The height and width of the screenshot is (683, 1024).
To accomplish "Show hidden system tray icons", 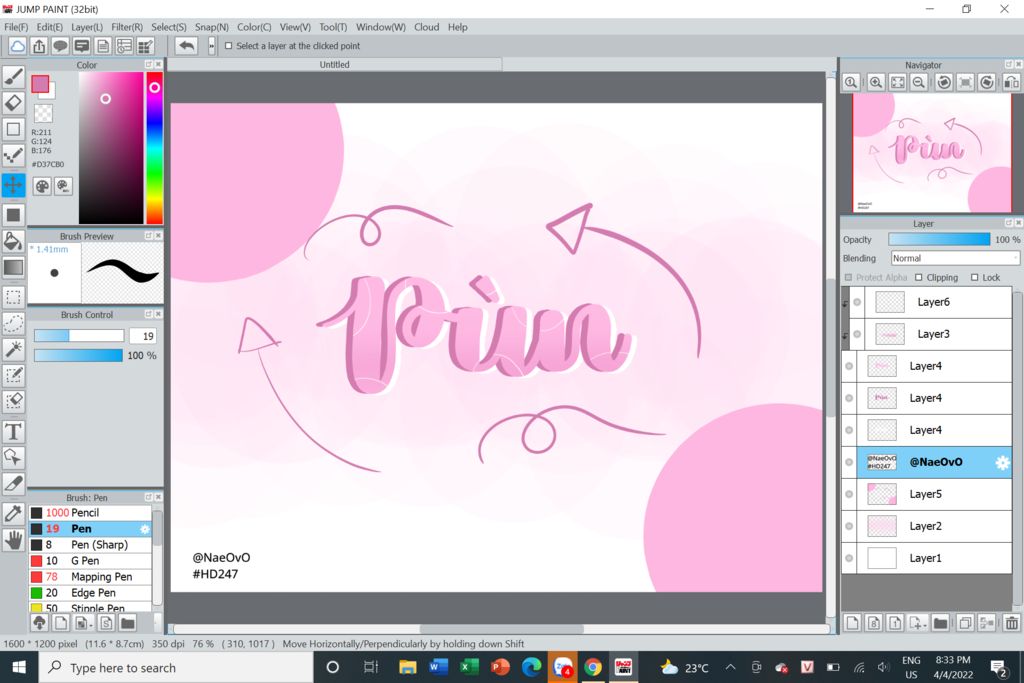I will pos(731,667).
